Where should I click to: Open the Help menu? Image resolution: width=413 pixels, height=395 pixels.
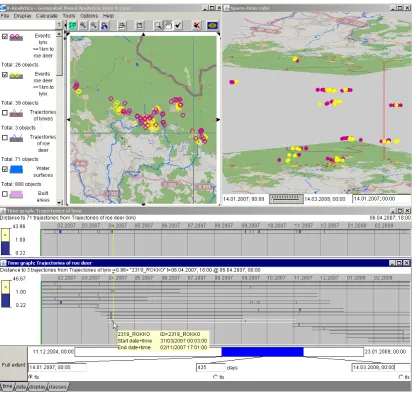(x=108, y=16)
